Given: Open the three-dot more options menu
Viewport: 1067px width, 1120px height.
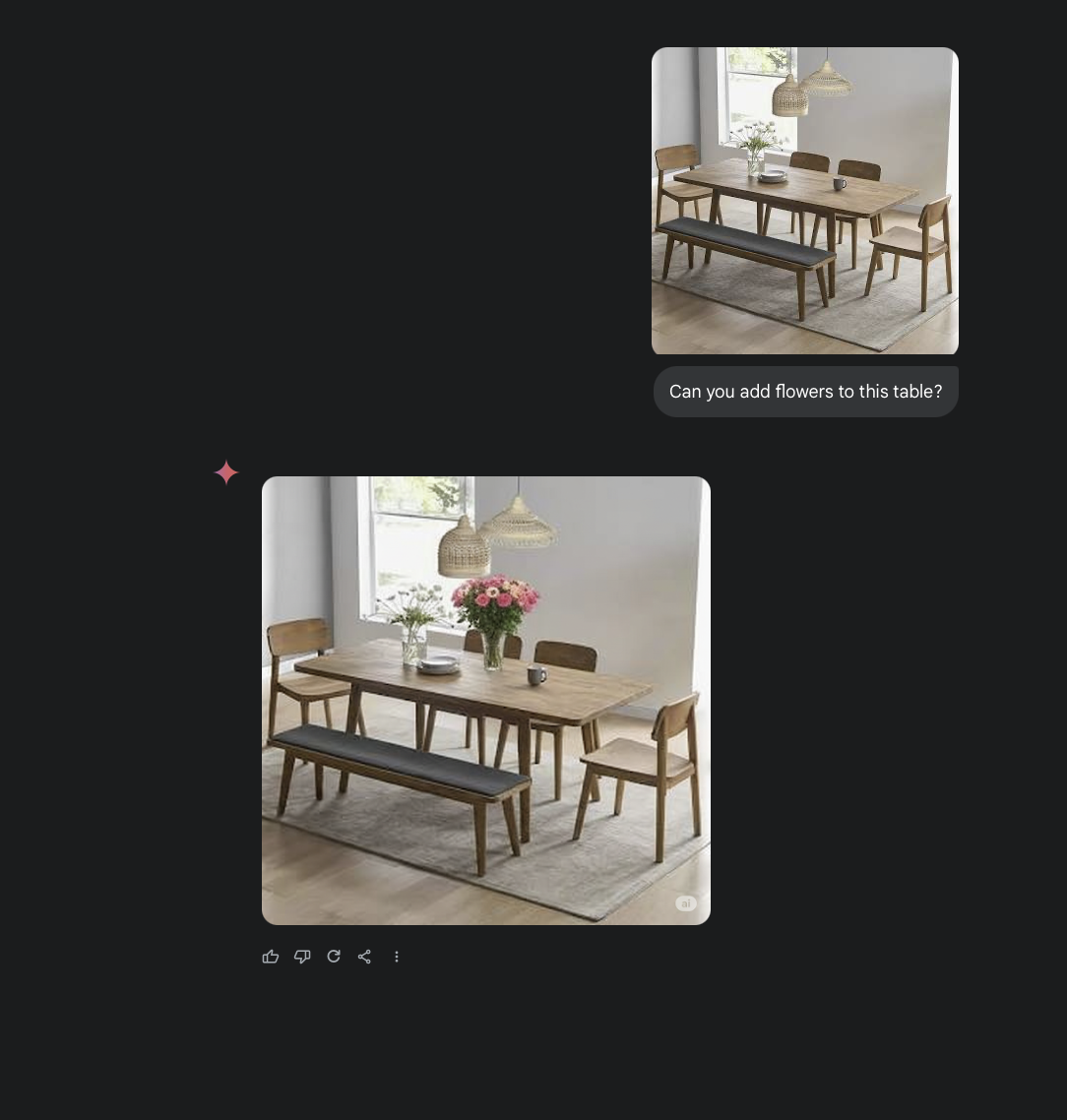Looking at the screenshot, I should coord(397,957).
